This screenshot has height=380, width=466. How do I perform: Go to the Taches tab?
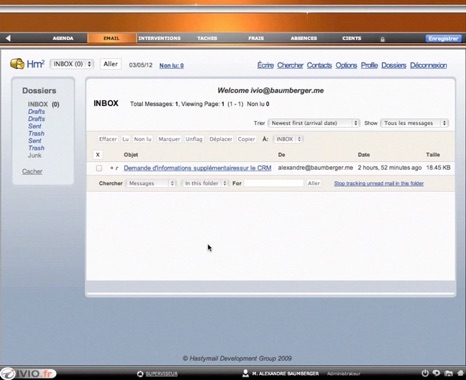pos(207,38)
